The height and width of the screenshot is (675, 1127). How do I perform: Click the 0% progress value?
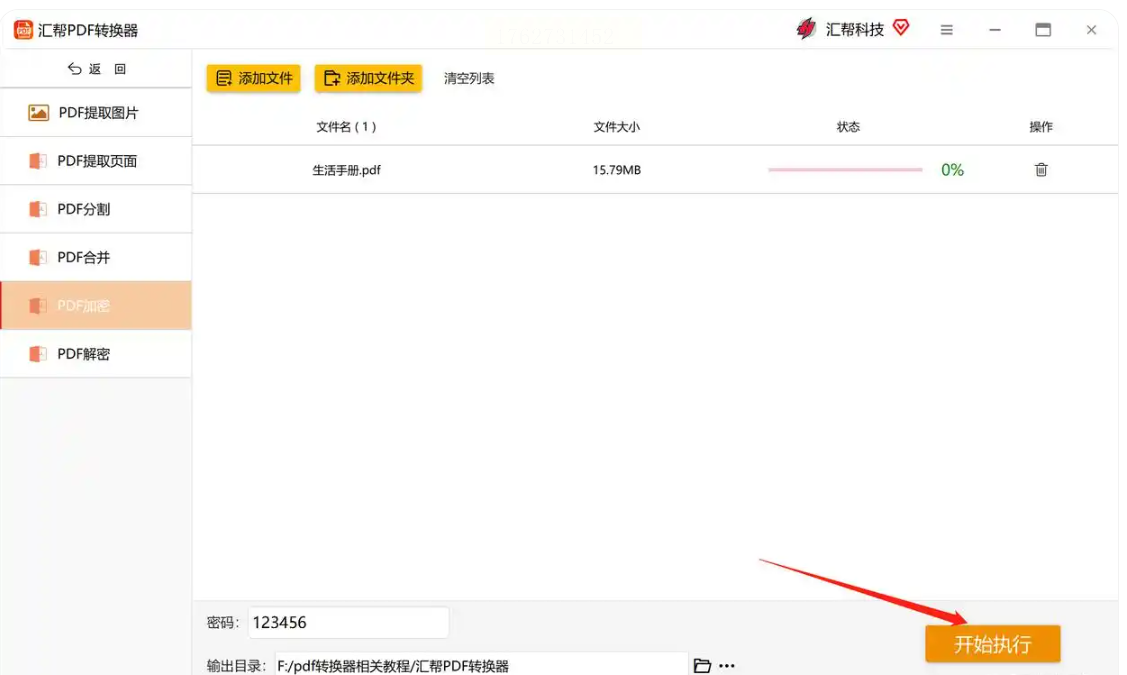tap(952, 170)
